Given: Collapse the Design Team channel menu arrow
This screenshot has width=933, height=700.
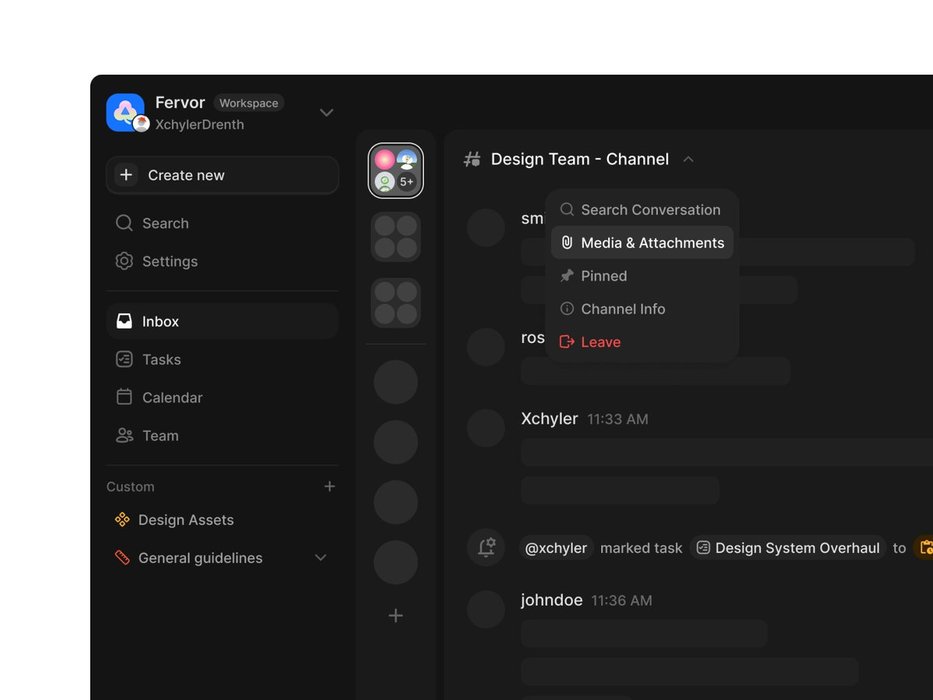Looking at the screenshot, I should click(688, 159).
